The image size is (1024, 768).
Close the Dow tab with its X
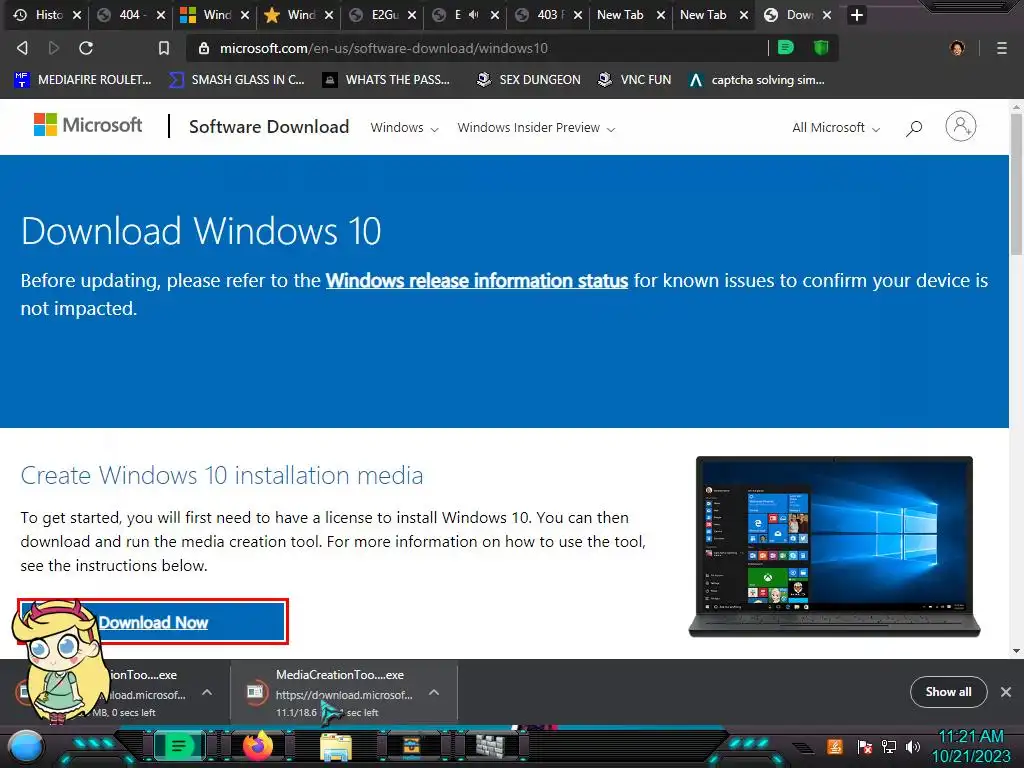[827, 14]
